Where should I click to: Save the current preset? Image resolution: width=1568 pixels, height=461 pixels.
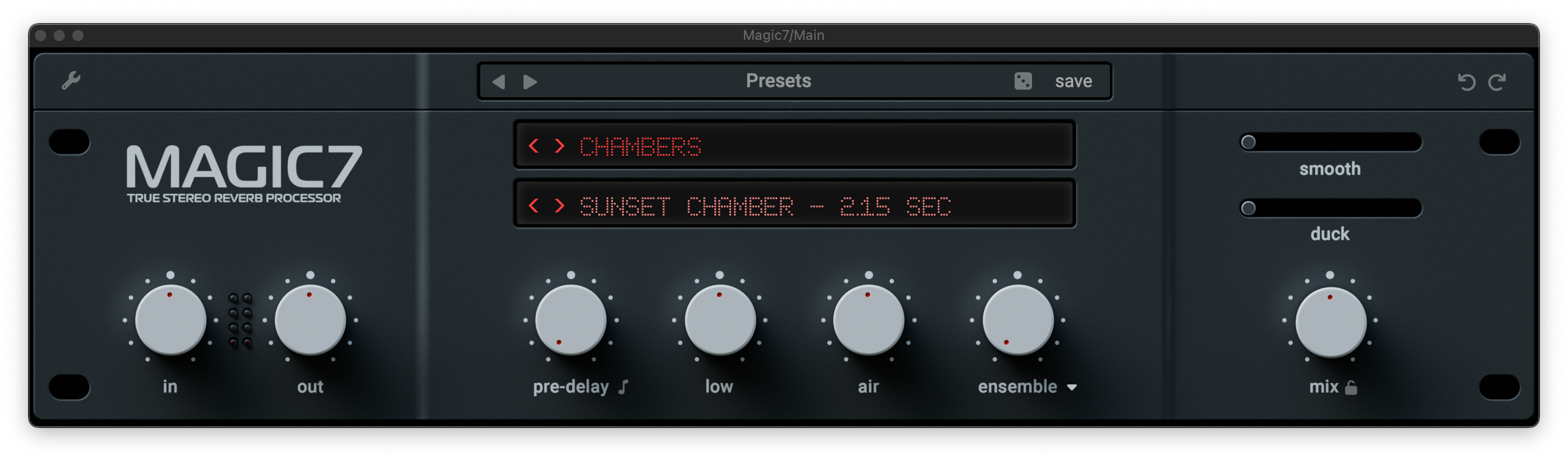point(1073,81)
